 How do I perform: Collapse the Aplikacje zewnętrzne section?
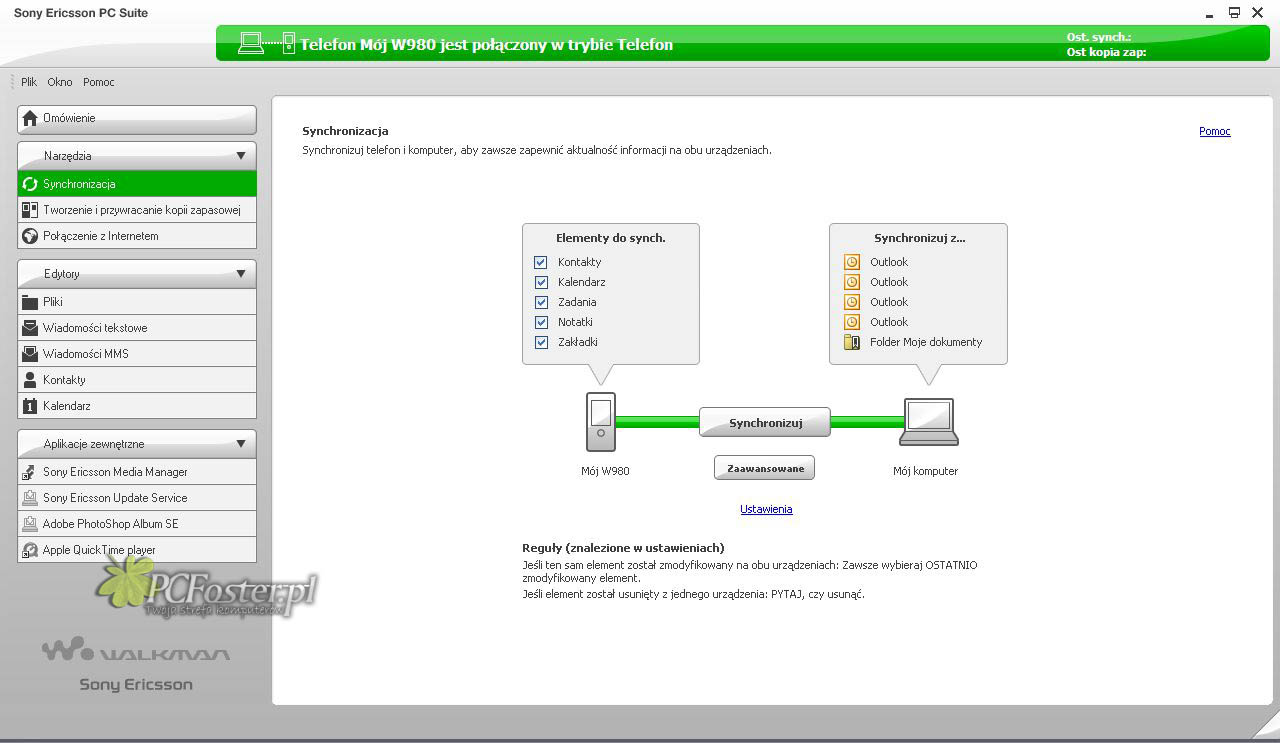[x=241, y=444]
